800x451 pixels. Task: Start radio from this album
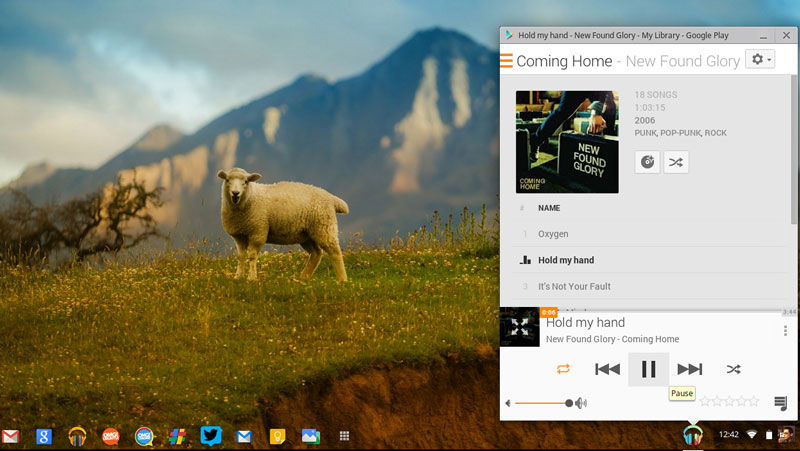point(647,162)
